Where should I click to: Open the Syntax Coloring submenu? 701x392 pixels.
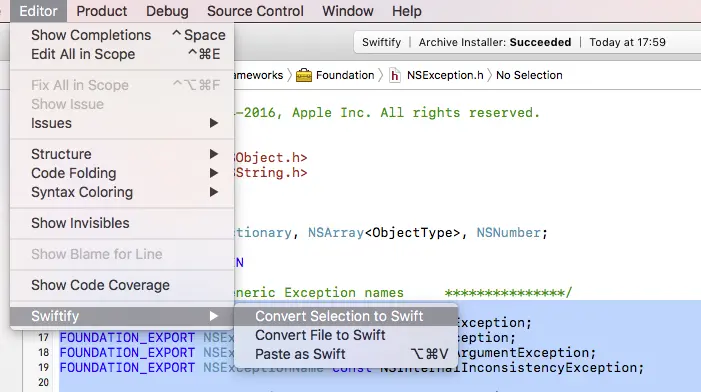pyautogui.click(x=122, y=192)
